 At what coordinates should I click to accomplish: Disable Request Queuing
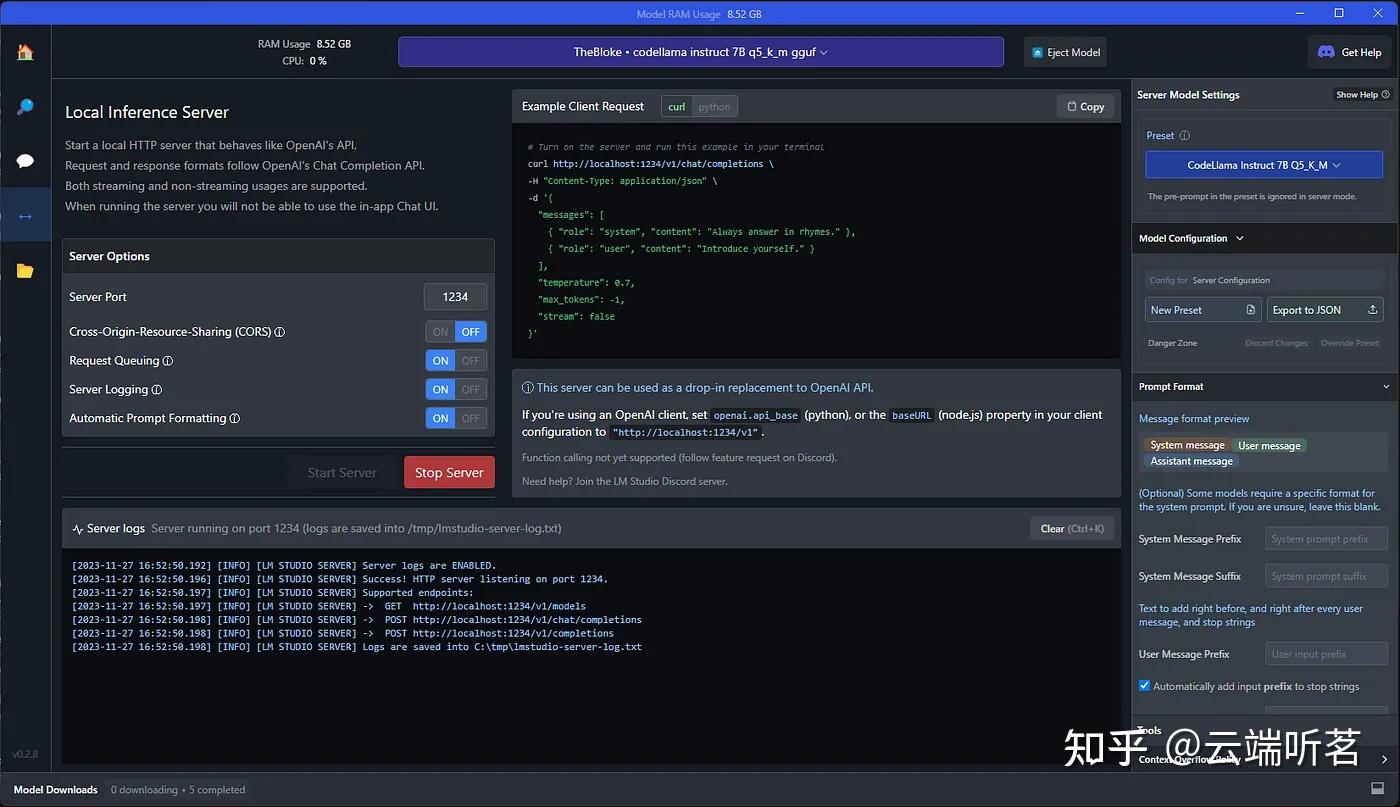point(470,360)
